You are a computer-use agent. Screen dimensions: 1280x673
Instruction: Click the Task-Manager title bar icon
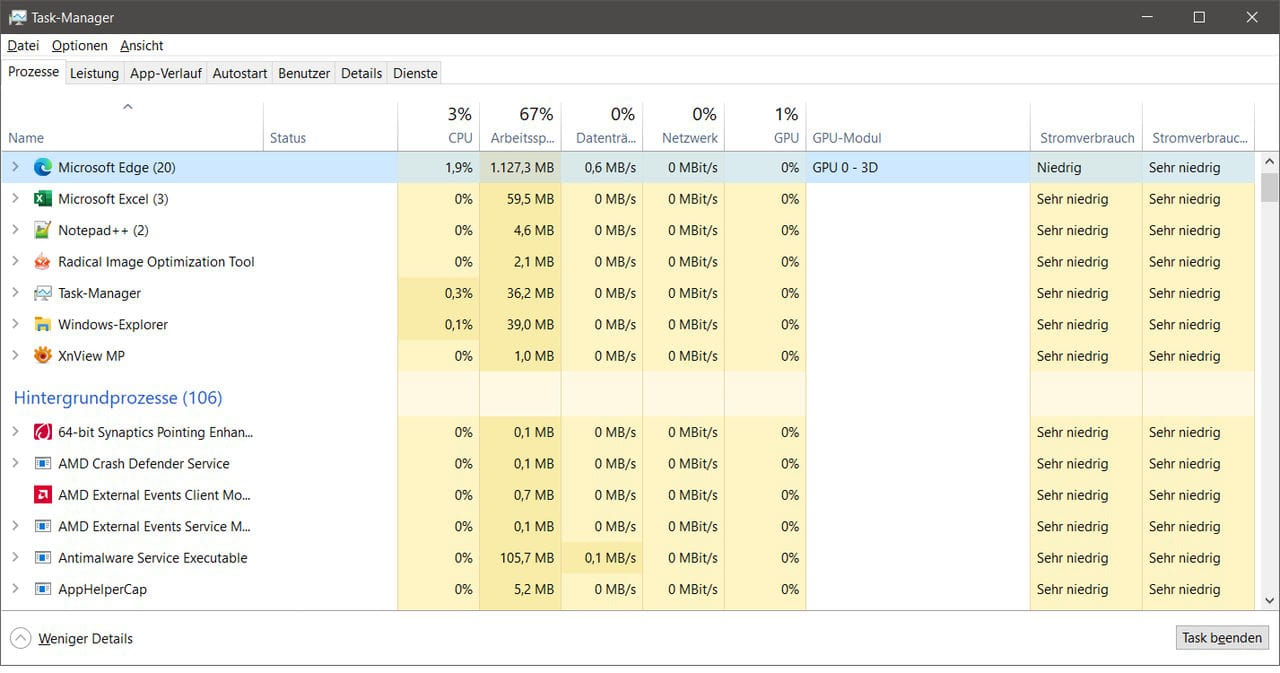pos(17,17)
